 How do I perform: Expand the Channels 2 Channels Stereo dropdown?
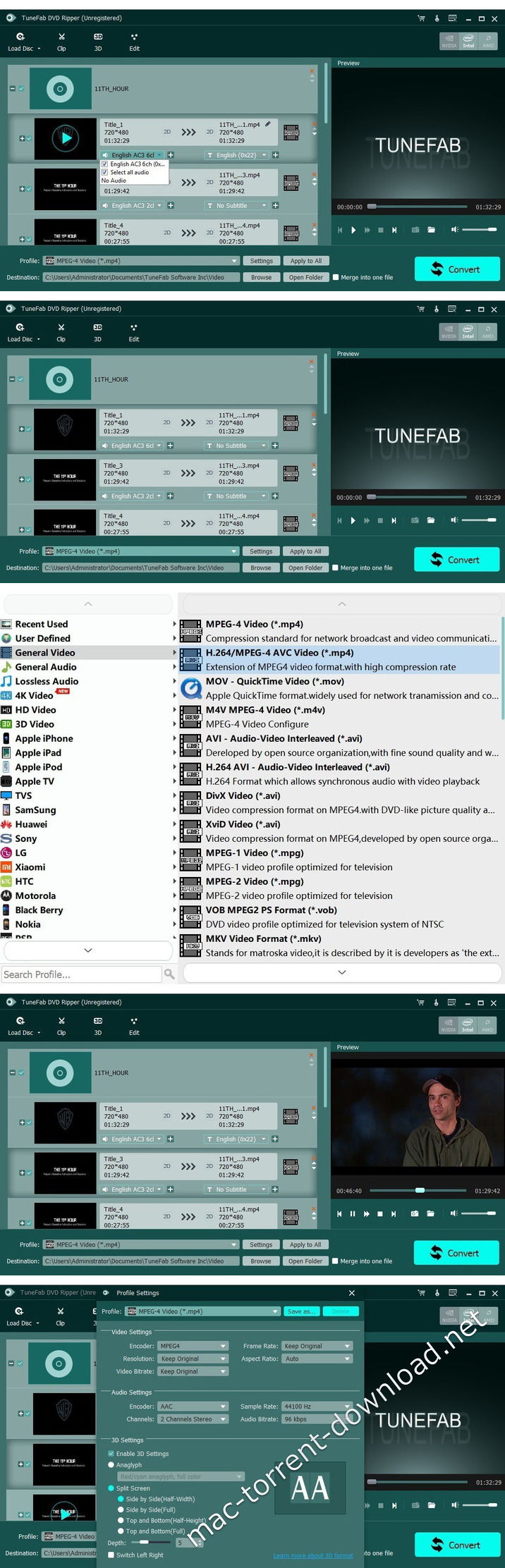tap(193, 1419)
